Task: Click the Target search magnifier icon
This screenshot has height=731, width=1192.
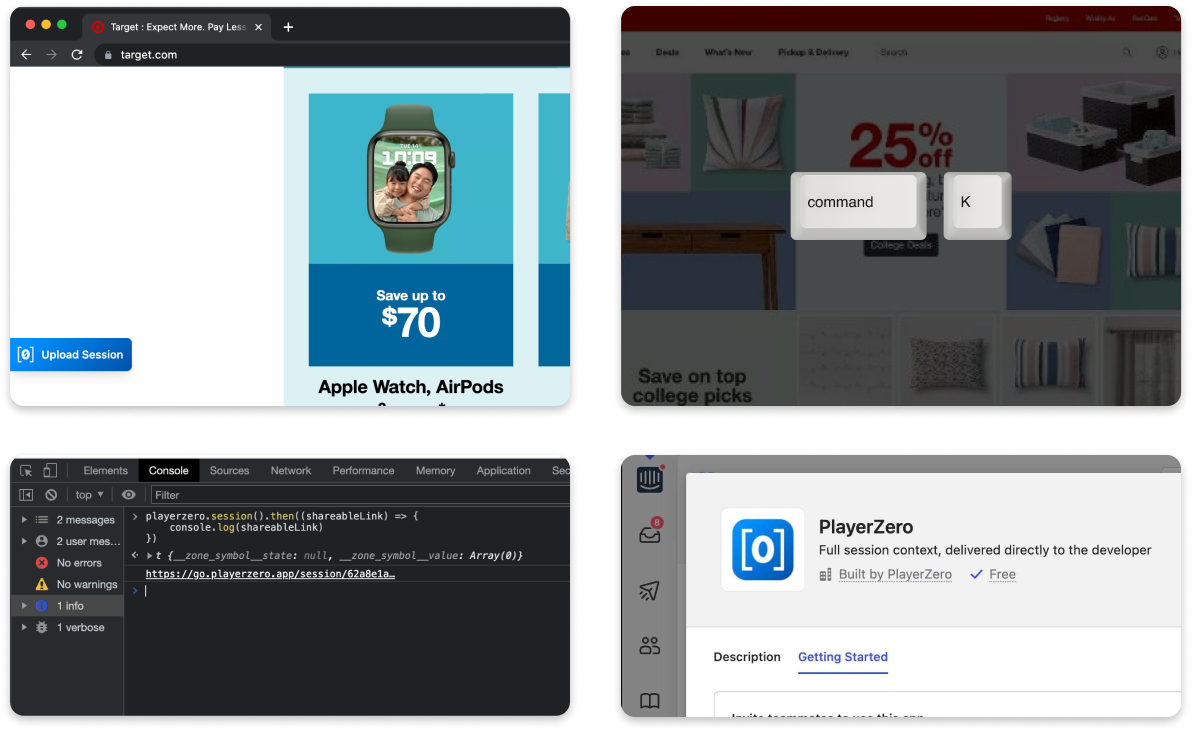Action: click(1127, 52)
